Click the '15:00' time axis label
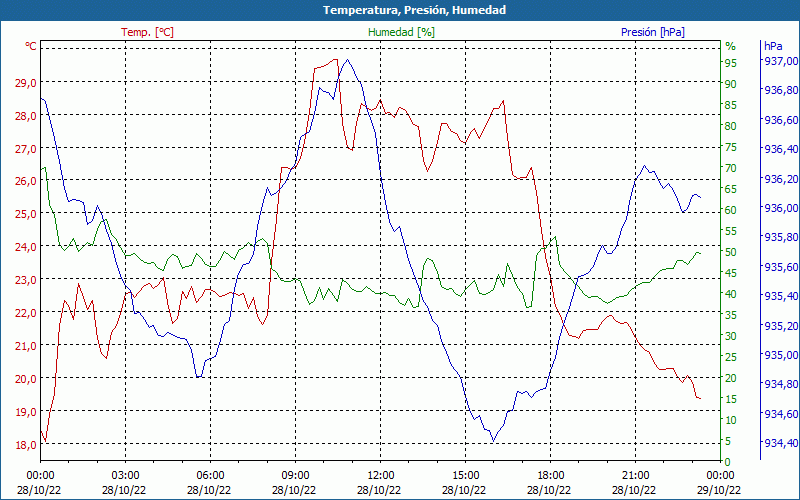 point(464,476)
